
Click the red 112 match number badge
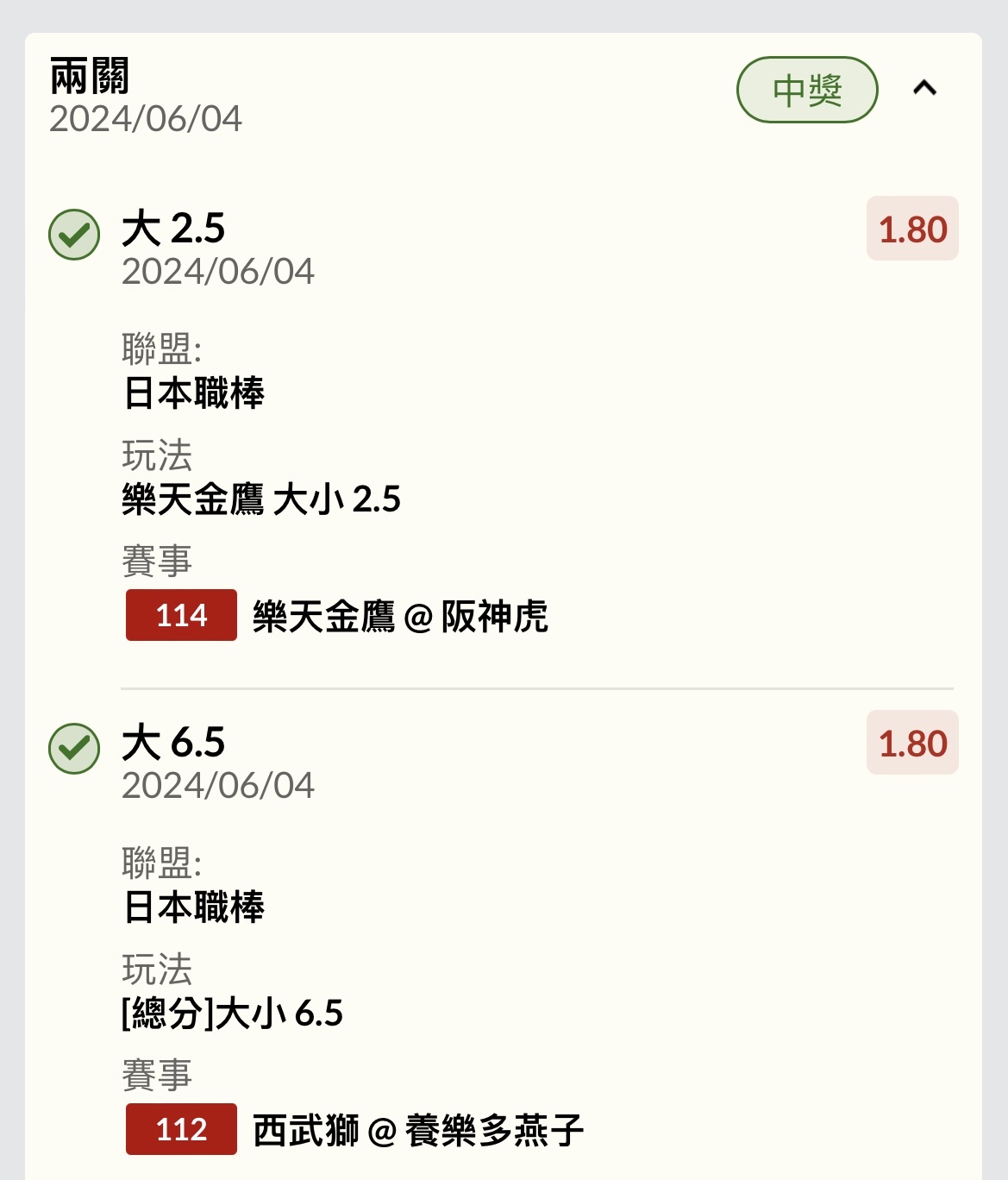(181, 1129)
